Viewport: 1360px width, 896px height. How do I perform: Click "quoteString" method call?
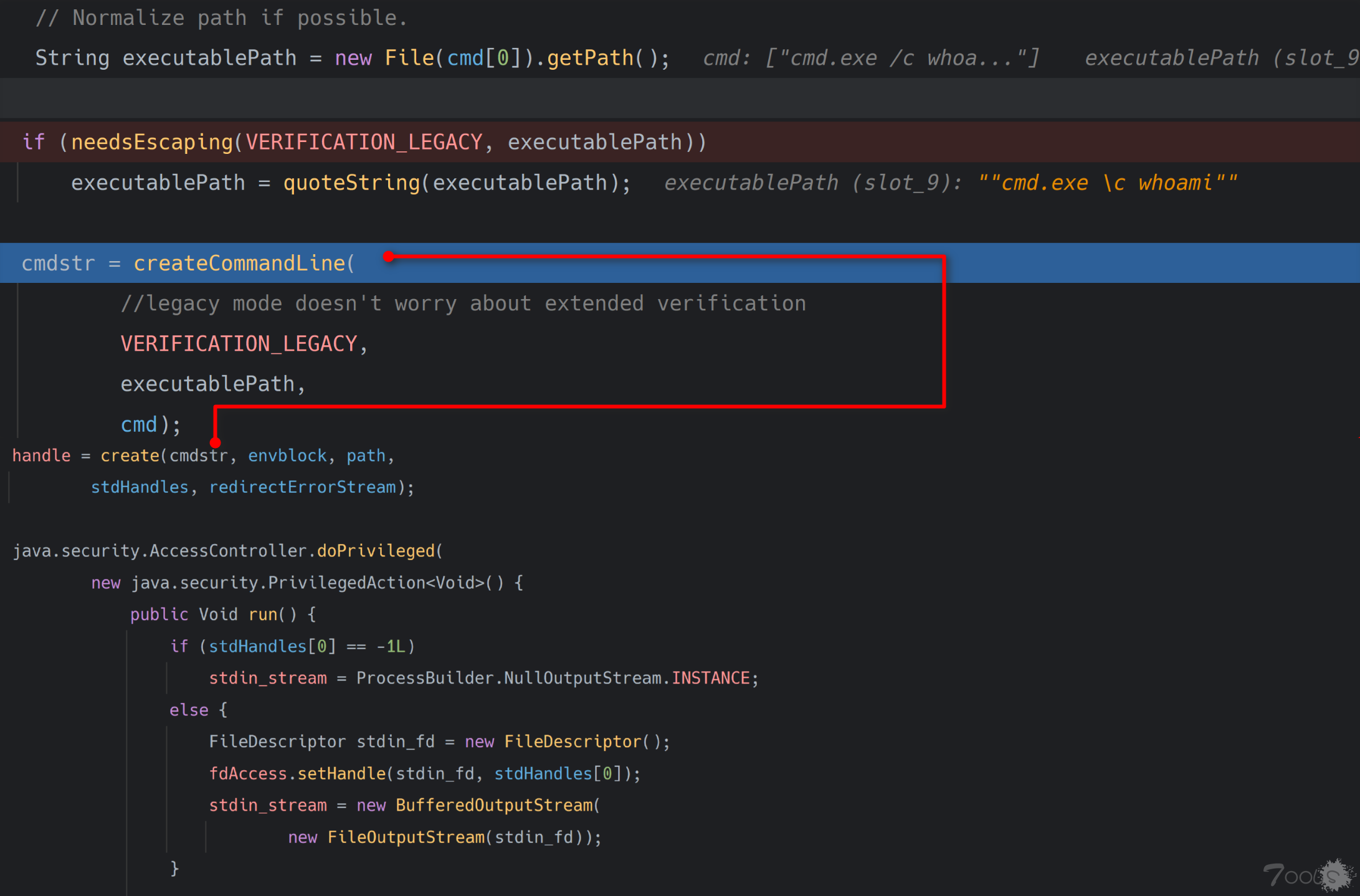point(352,183)
